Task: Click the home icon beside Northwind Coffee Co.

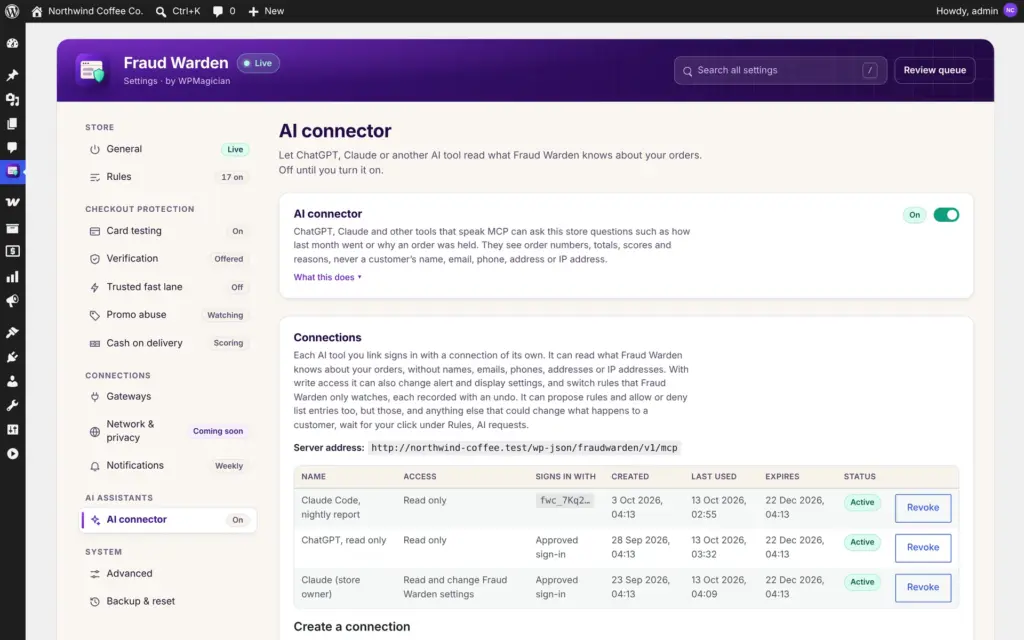Action: (x=37, y=11)
